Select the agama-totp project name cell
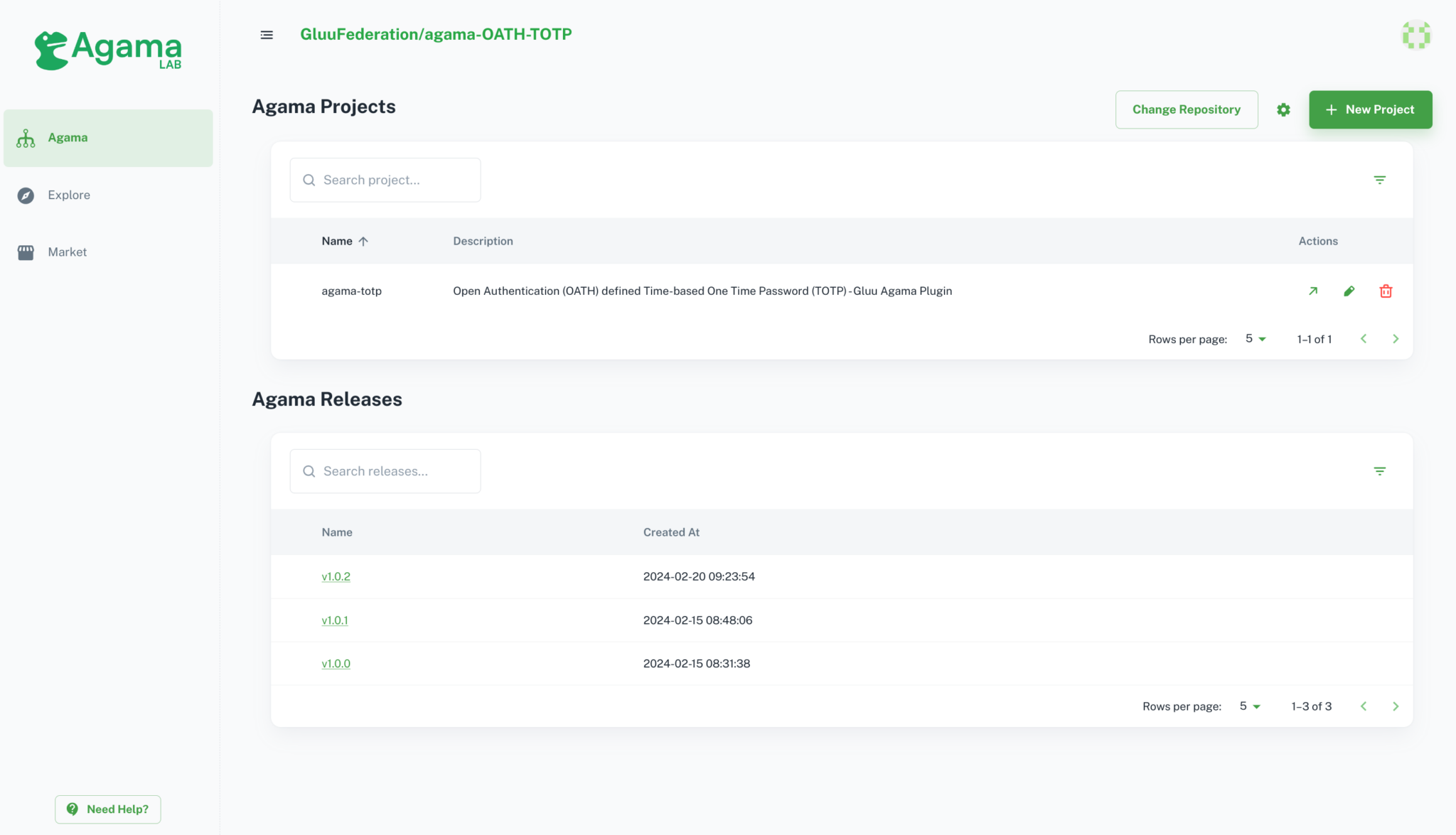 [351, 291]
